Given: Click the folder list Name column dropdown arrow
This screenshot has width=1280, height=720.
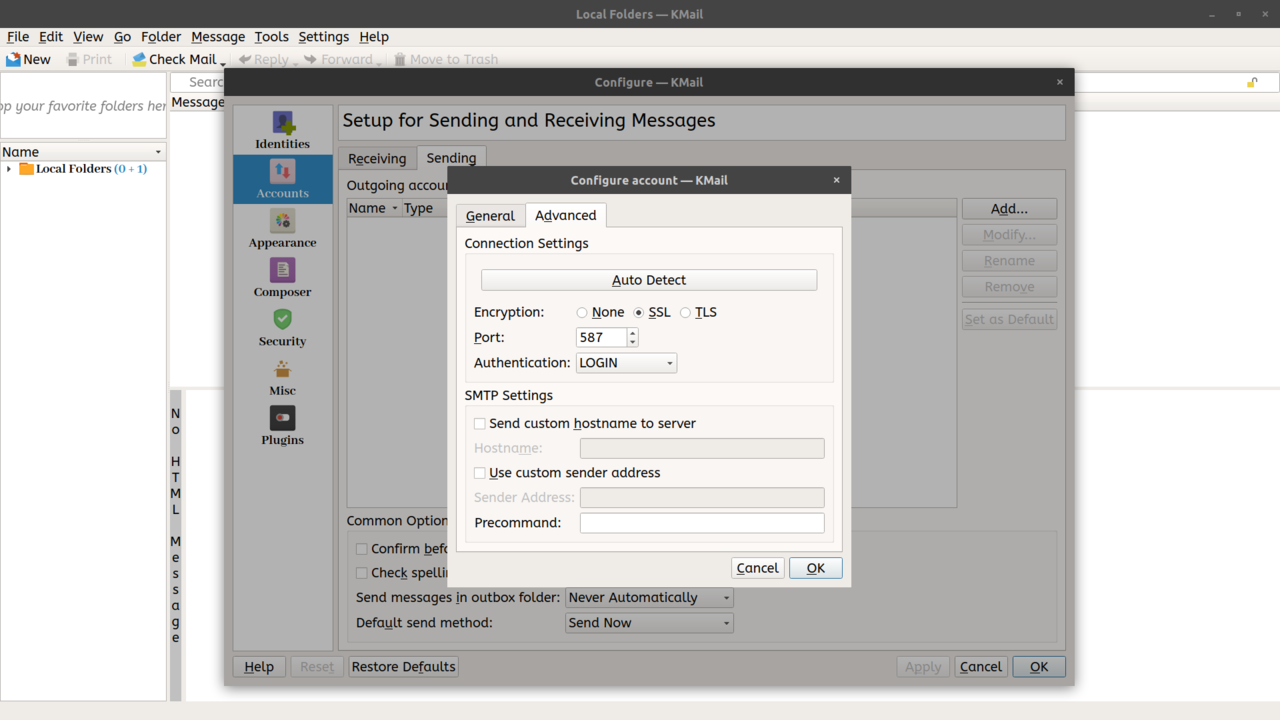Looking at the screenshot, I should (x=158, y=152).
